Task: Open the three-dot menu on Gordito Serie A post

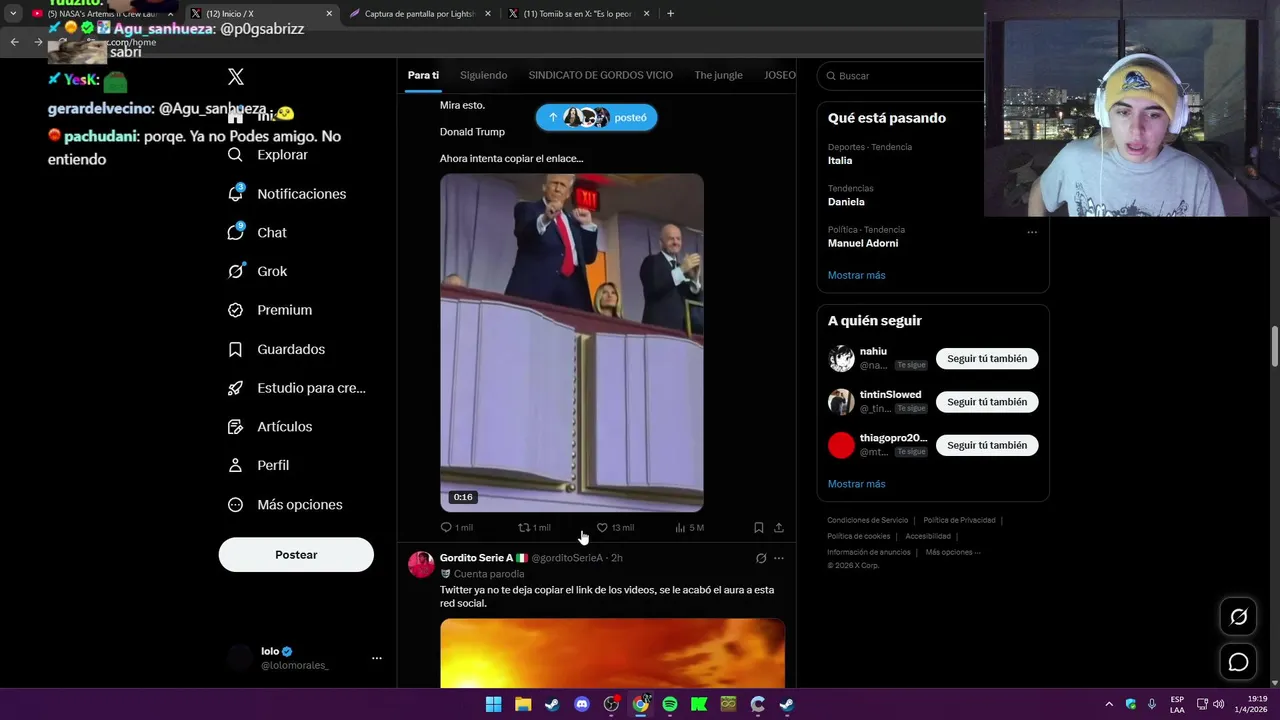Action: click(x=779, y=558)
